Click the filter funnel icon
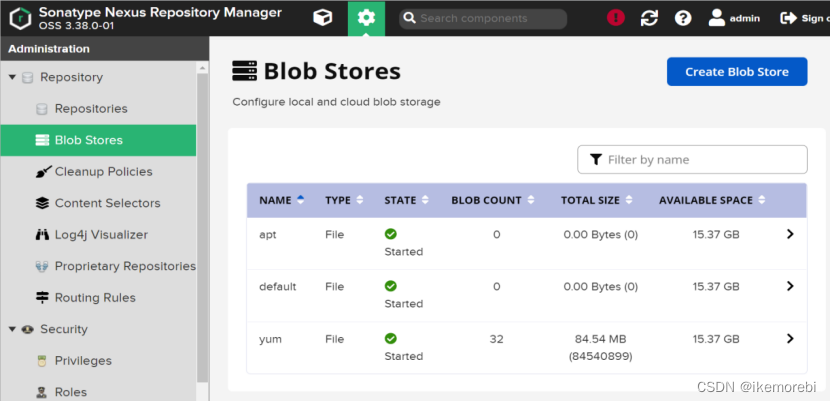 [x=596, y=159]
